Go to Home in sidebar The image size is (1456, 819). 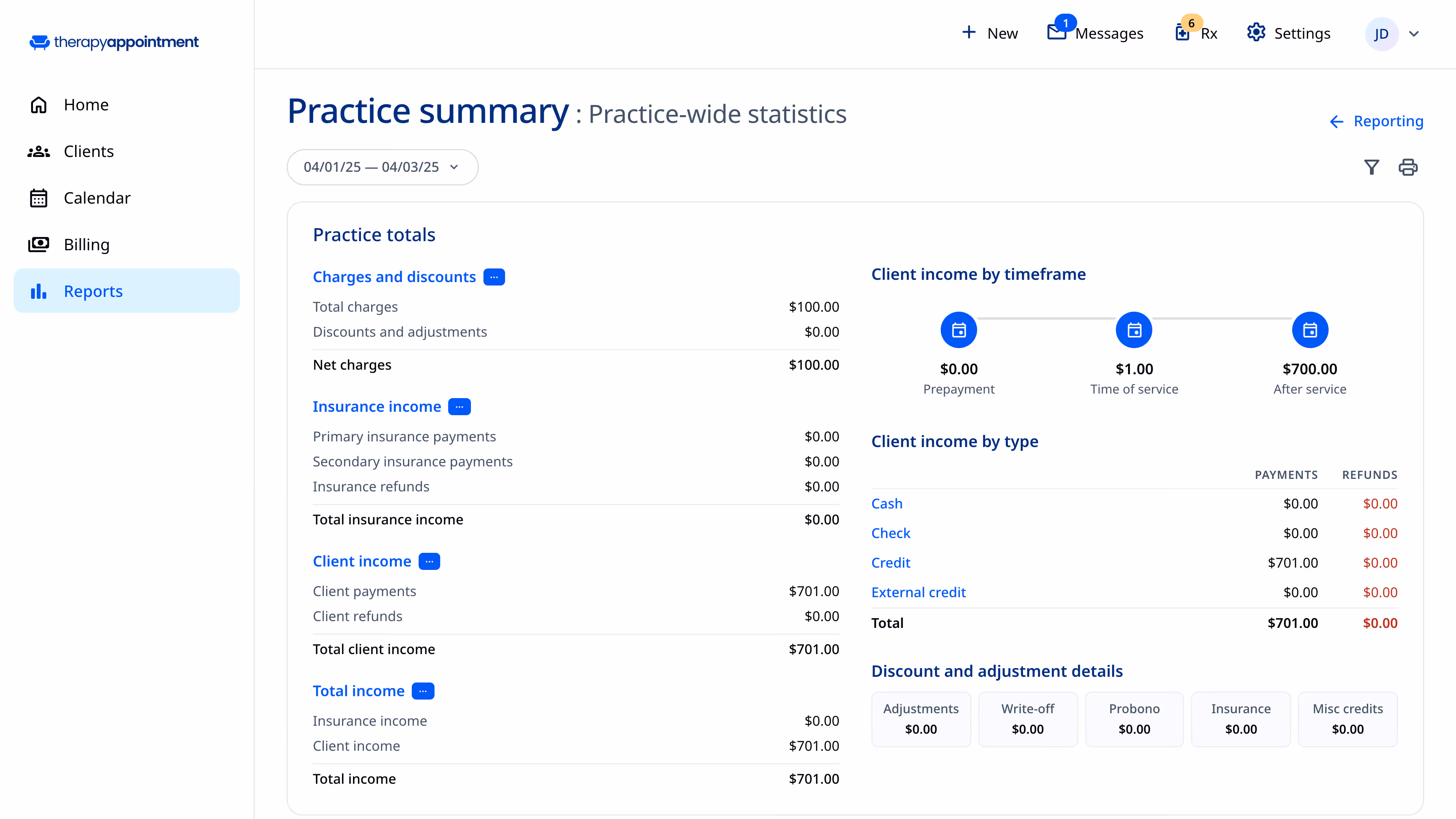(127, 105)
